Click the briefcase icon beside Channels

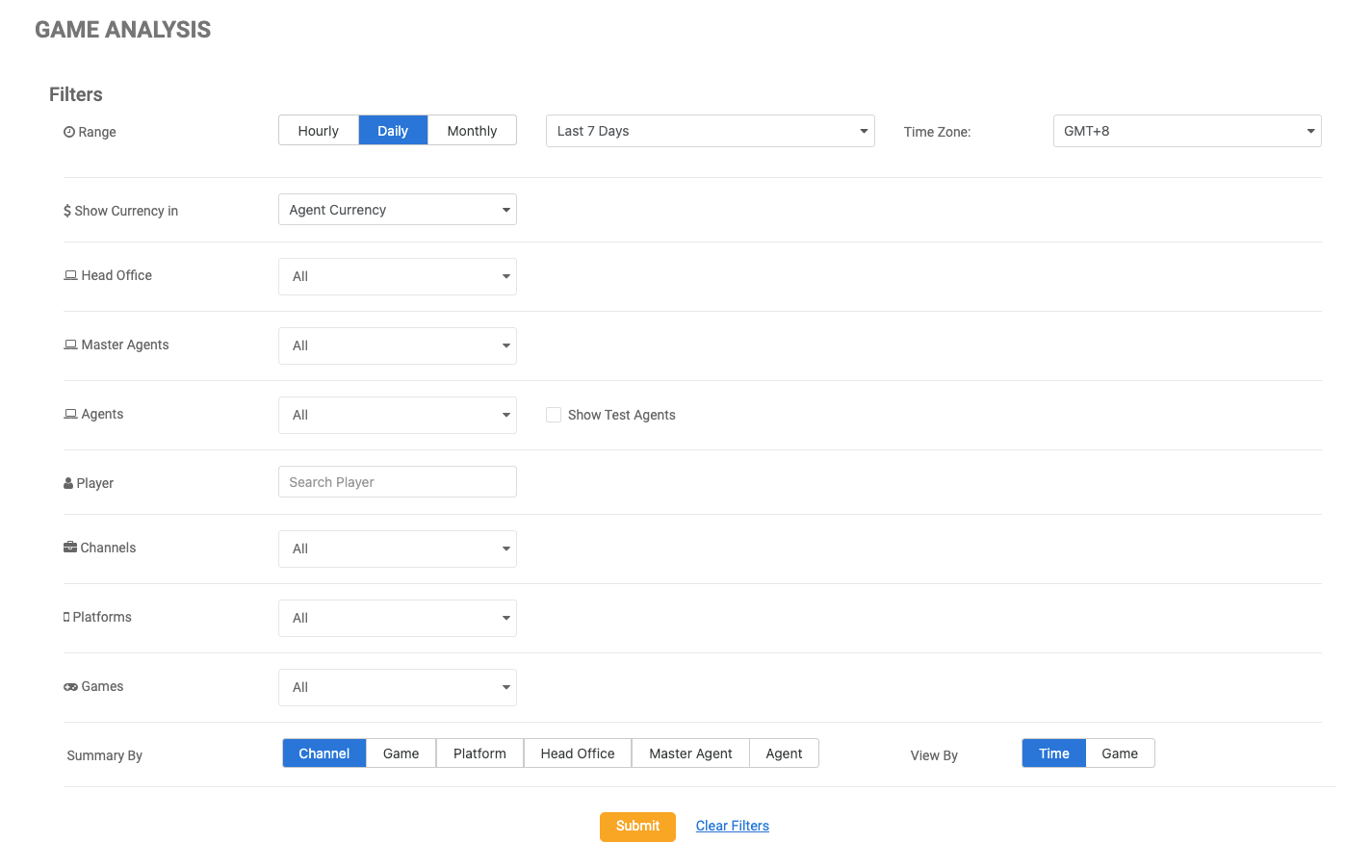[70, 548]
